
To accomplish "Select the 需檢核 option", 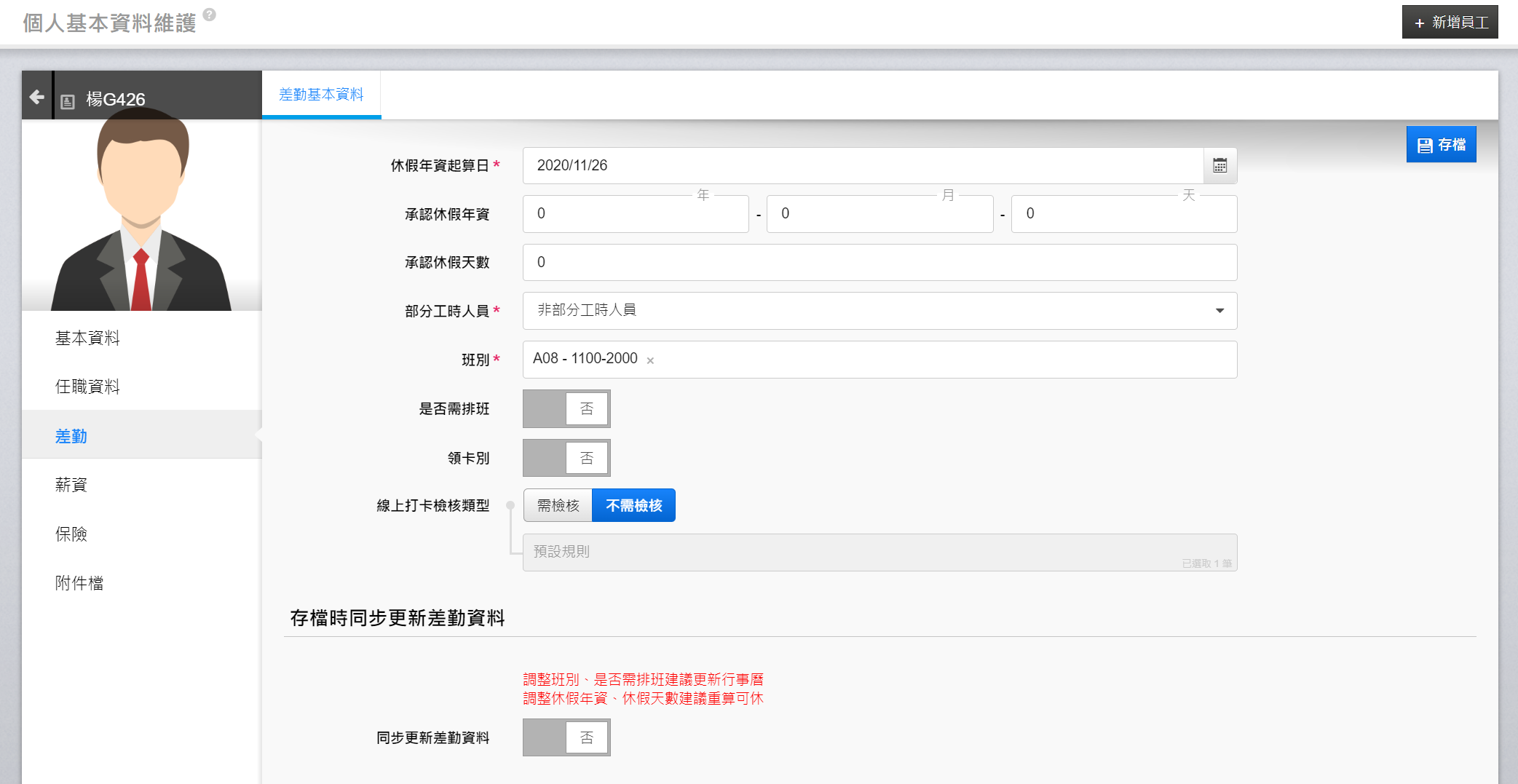I will [x=558, y=505].
